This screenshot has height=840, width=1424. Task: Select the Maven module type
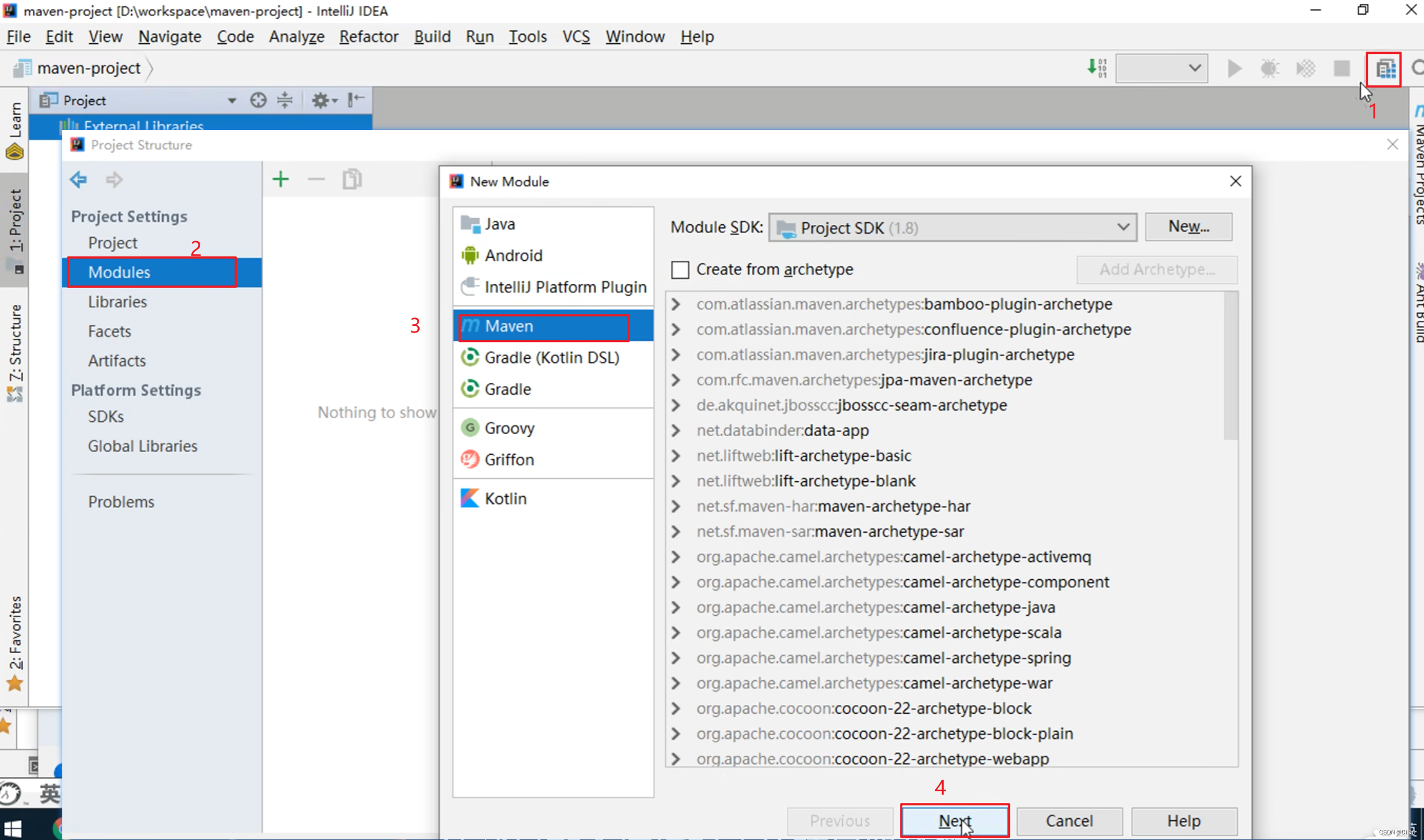click(x=553, y=326)
